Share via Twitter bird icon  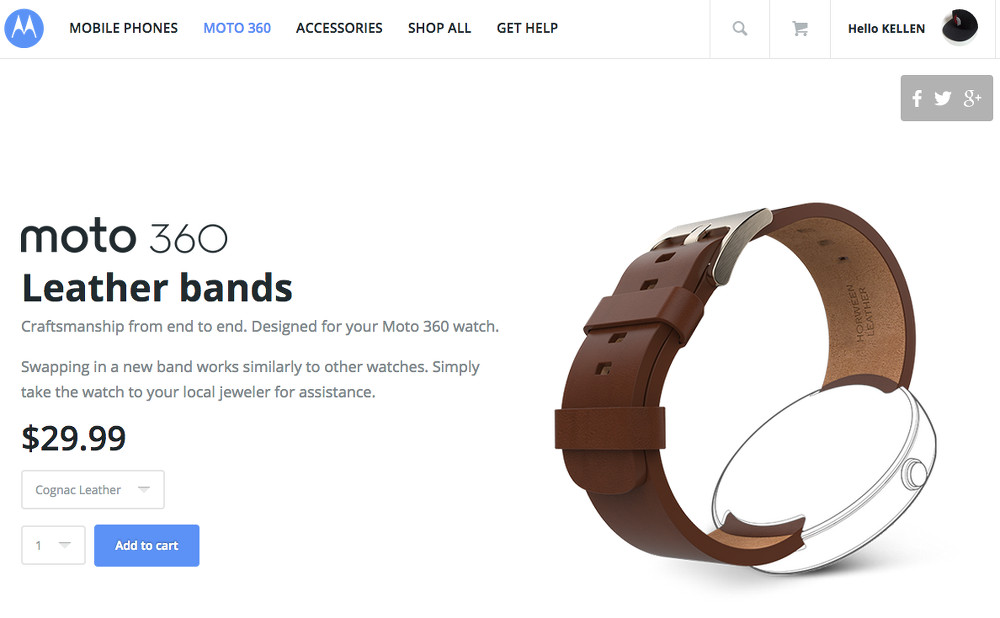[943, 98]
